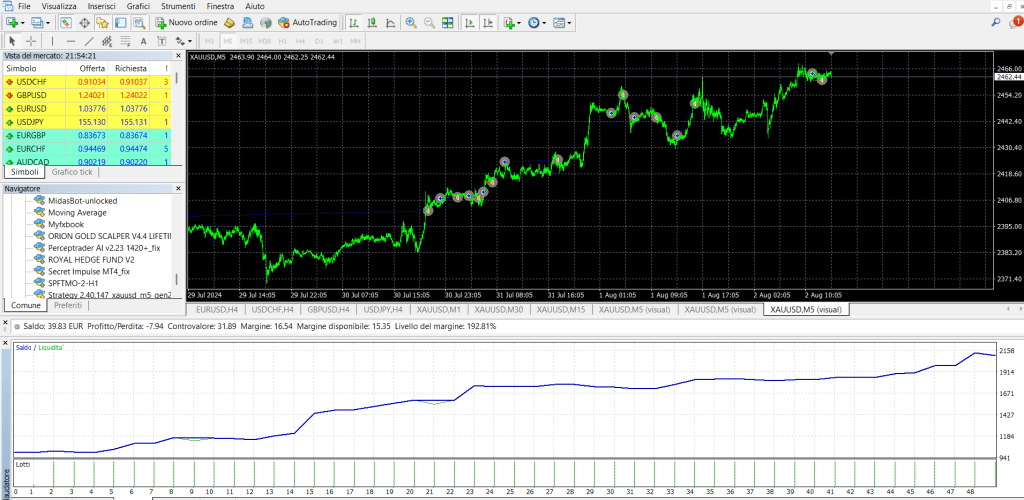Screen dimensions: 1024x500
Task: Switch to the Preferiti tab in Navigator
Action: click(68, 305)
